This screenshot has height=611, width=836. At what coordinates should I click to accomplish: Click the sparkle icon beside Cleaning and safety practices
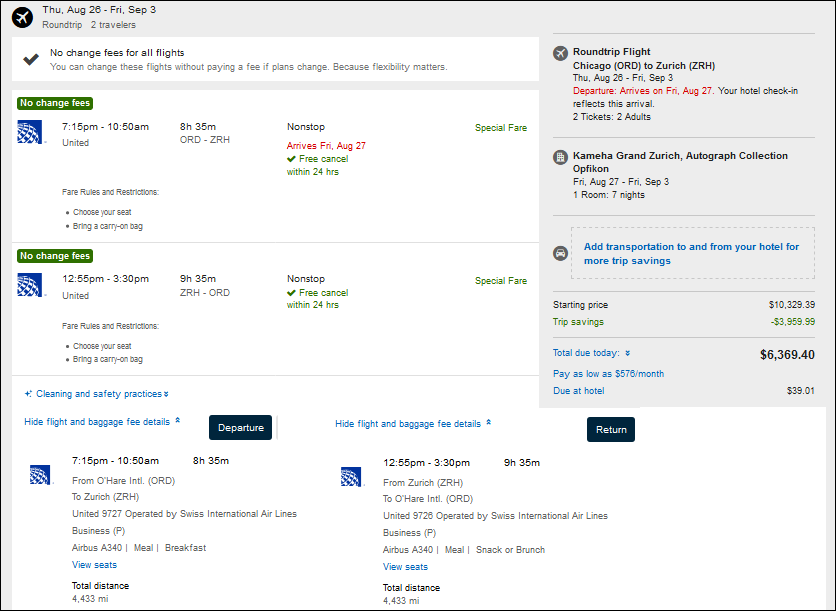(28, 394)
